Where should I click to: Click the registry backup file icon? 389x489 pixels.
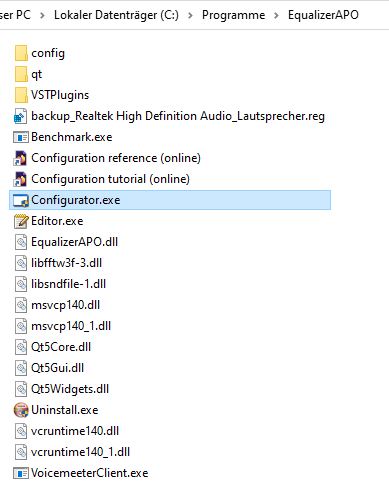21,116
